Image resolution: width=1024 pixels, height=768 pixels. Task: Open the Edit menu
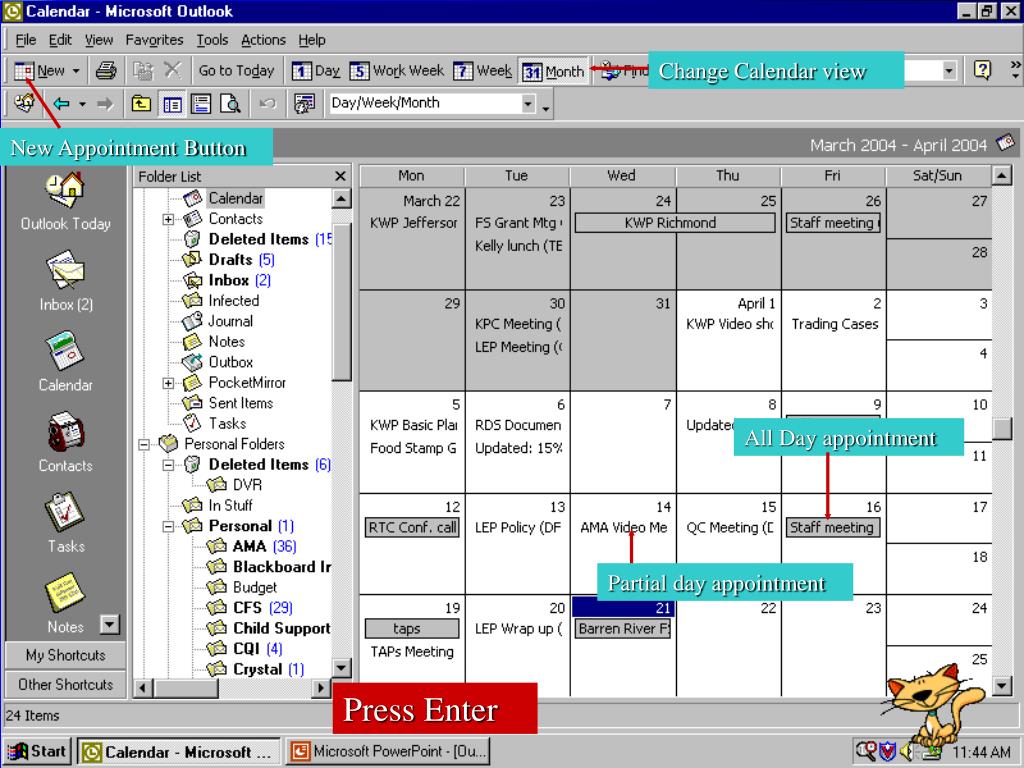click(x=60, y=40)
